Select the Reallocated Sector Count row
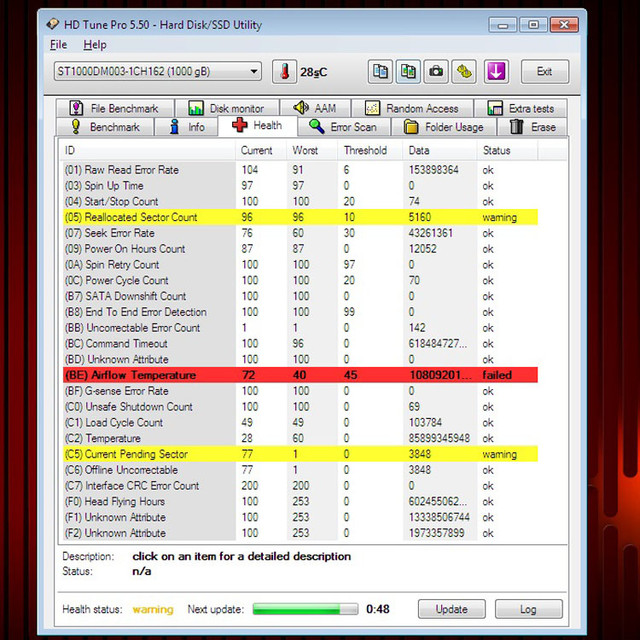The width and height of the screenshot is (640, 640). (300, 217)
